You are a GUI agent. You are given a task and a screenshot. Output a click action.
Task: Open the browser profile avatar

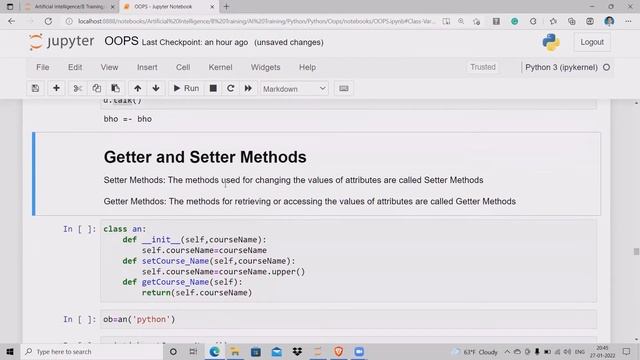pyautogui.click(x=609, y=21)
